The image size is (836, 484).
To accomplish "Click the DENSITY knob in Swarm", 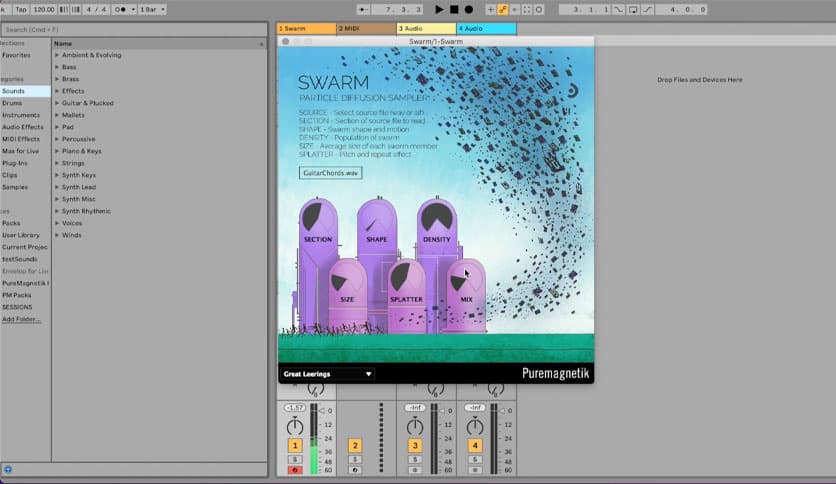I will pyautogui.click(x=437, y=217).
